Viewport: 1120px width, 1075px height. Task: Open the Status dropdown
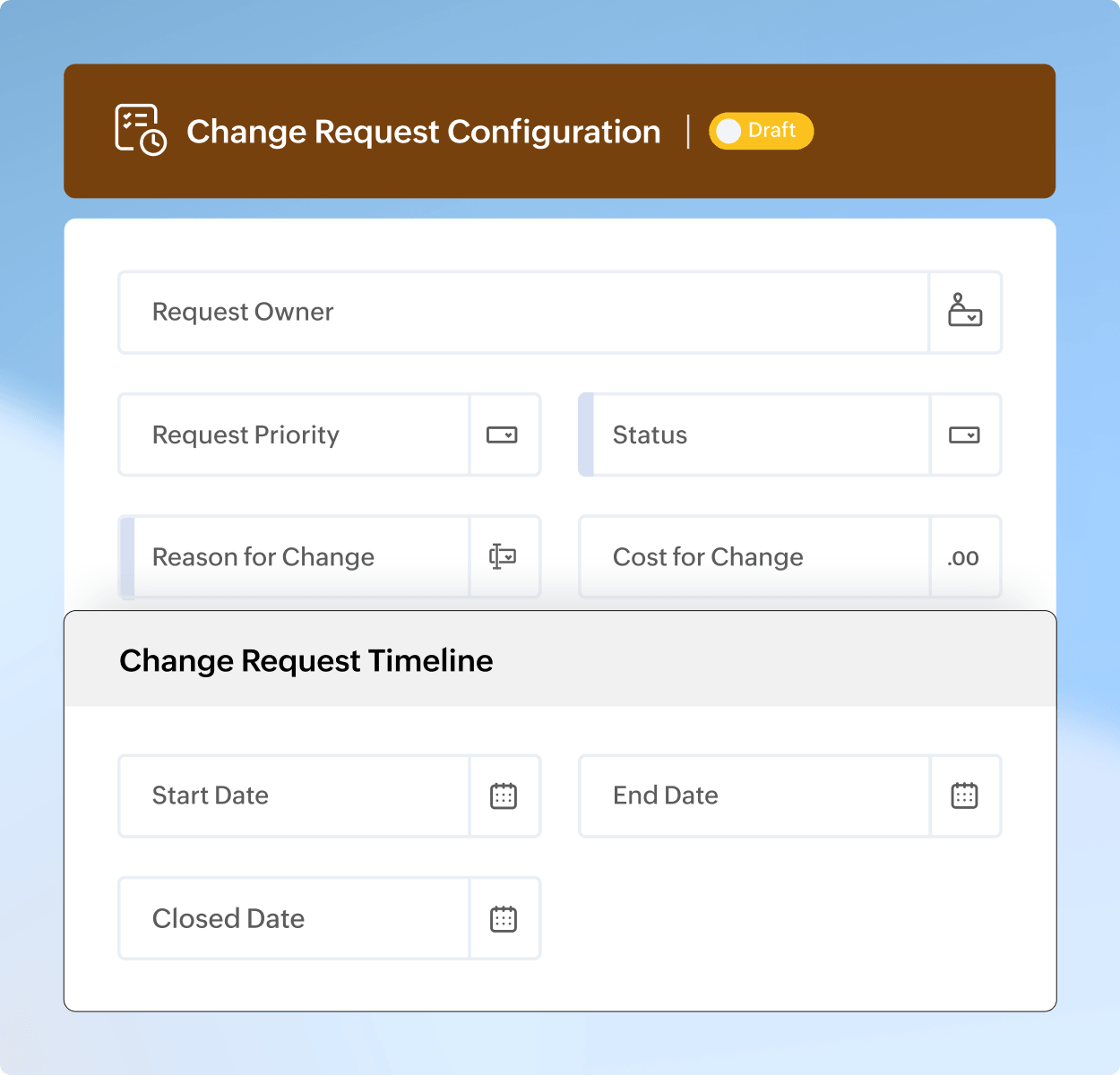point(965,434)
